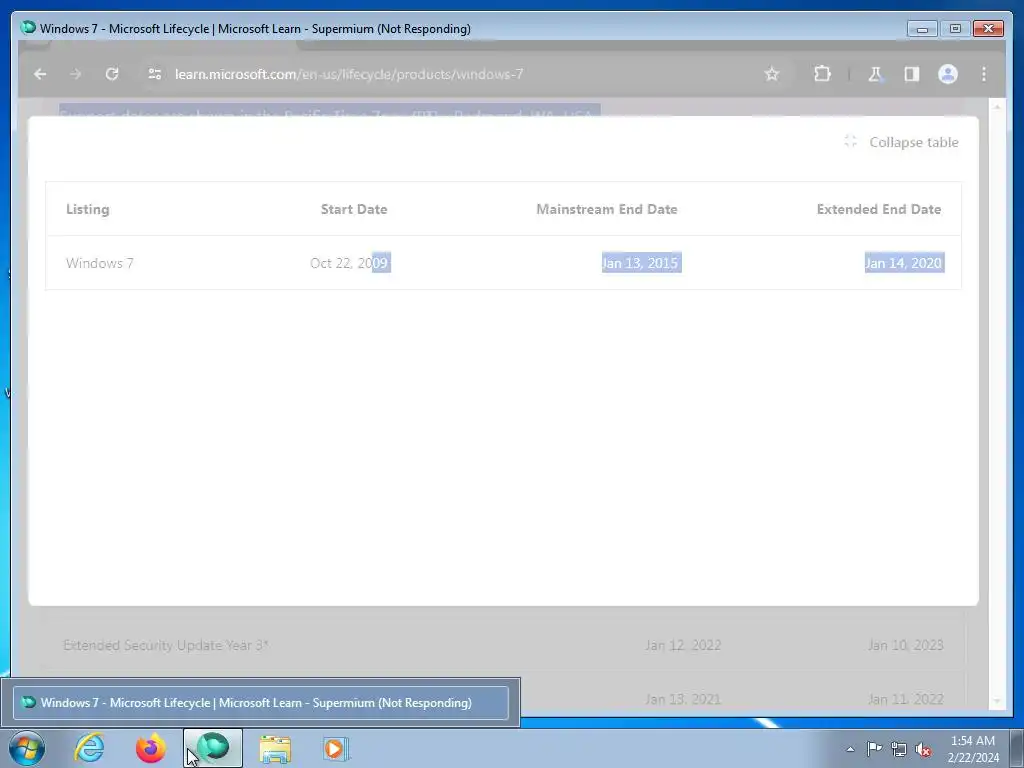Click the Jan 10, 2023 date
This screenshot has height=768, width=1024.
[x=906, y=645]
